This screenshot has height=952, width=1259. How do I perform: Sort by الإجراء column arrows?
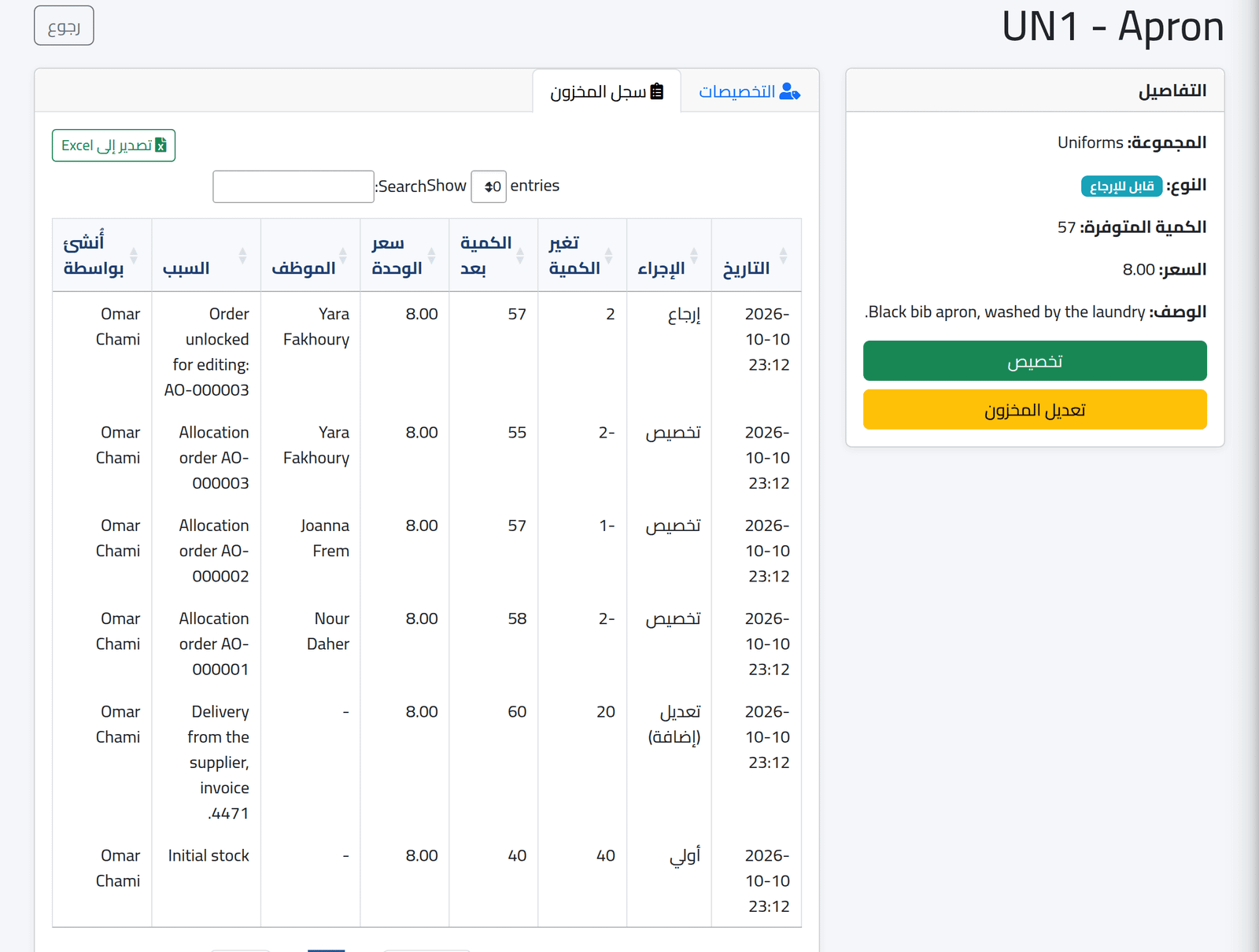click(694, 256)
